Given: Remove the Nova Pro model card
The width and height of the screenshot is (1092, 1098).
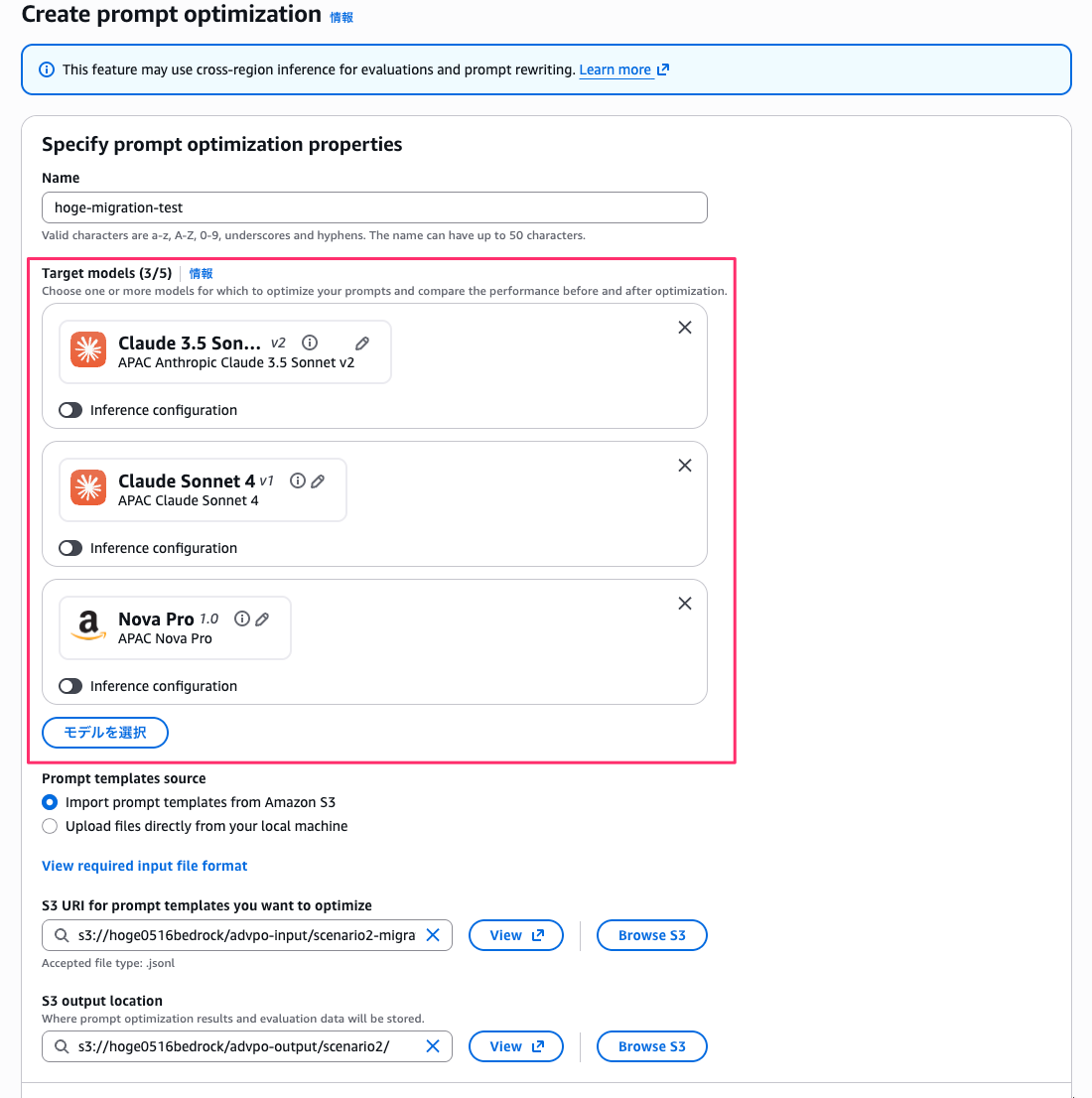Looking at the screenshot, I should pyautogui.click(x=685, y=603).
